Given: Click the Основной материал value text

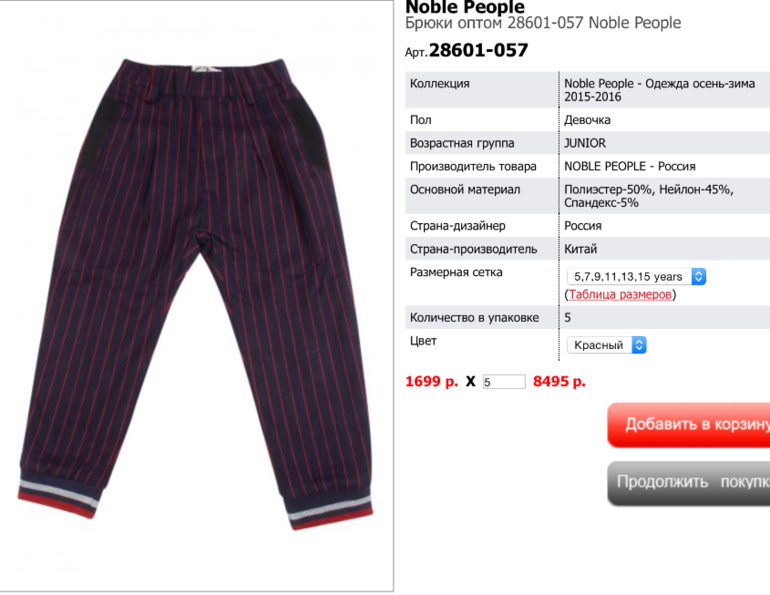Looking at the screenshot, I should (x=649, y=196).
